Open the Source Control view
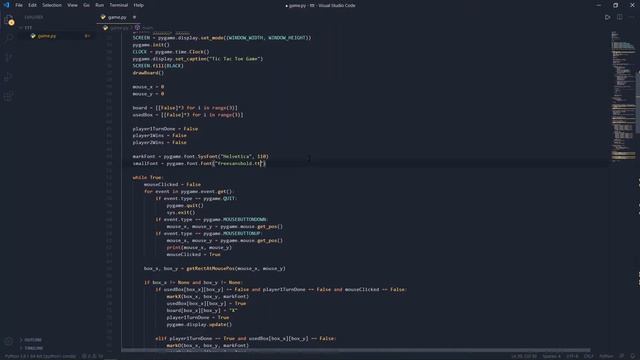This screenshot has height=360, width=640. pos(9,58)
